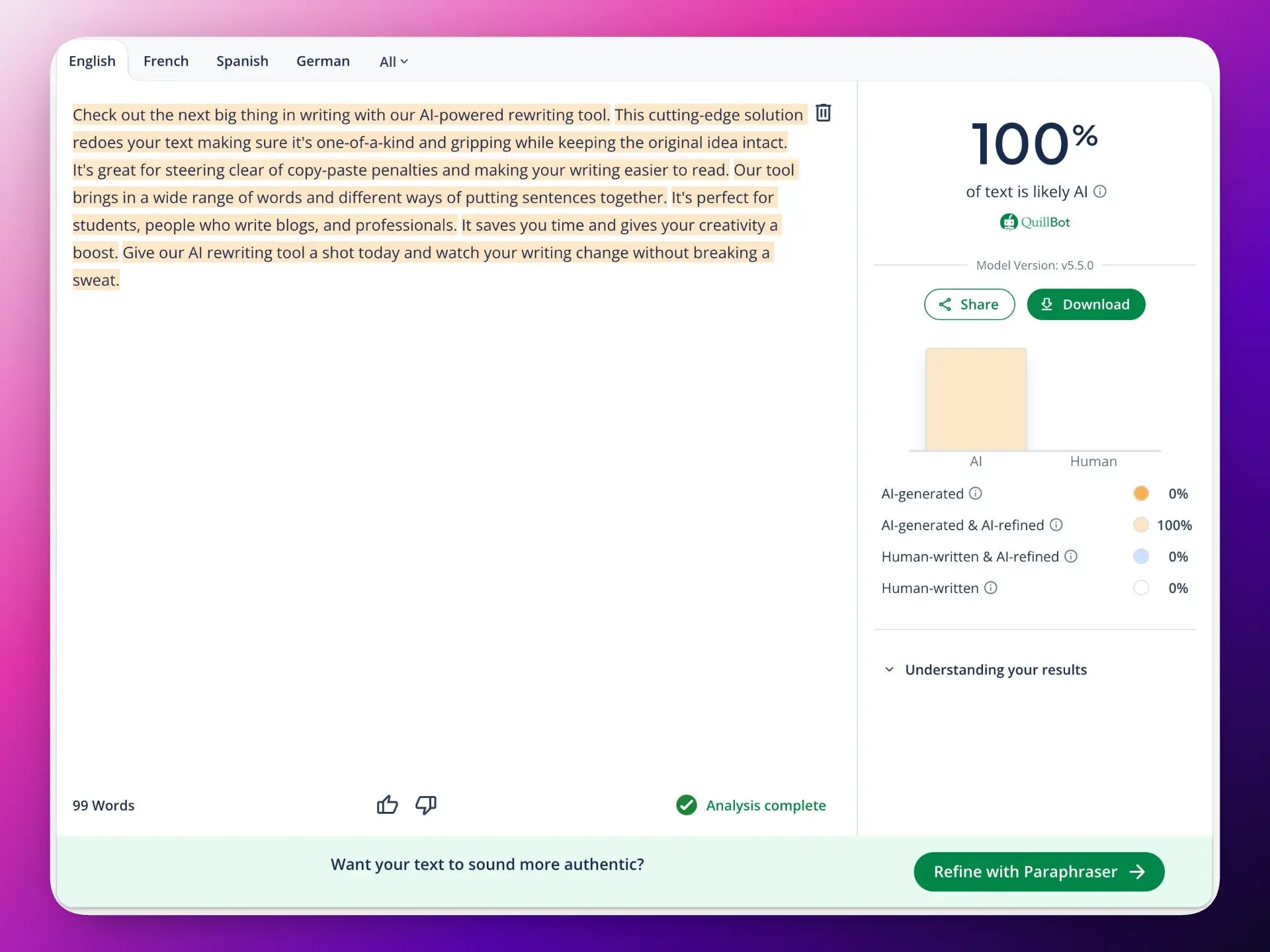
Task: Click the AI bar in the chart
Action: click(x=976, y=400)
